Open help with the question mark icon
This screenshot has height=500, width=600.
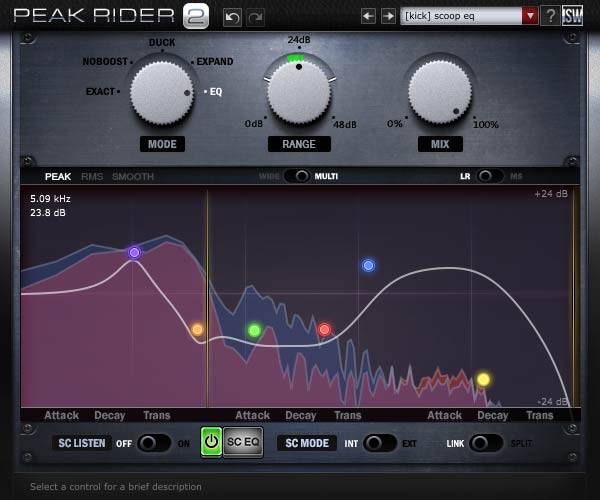pos(551,16)
